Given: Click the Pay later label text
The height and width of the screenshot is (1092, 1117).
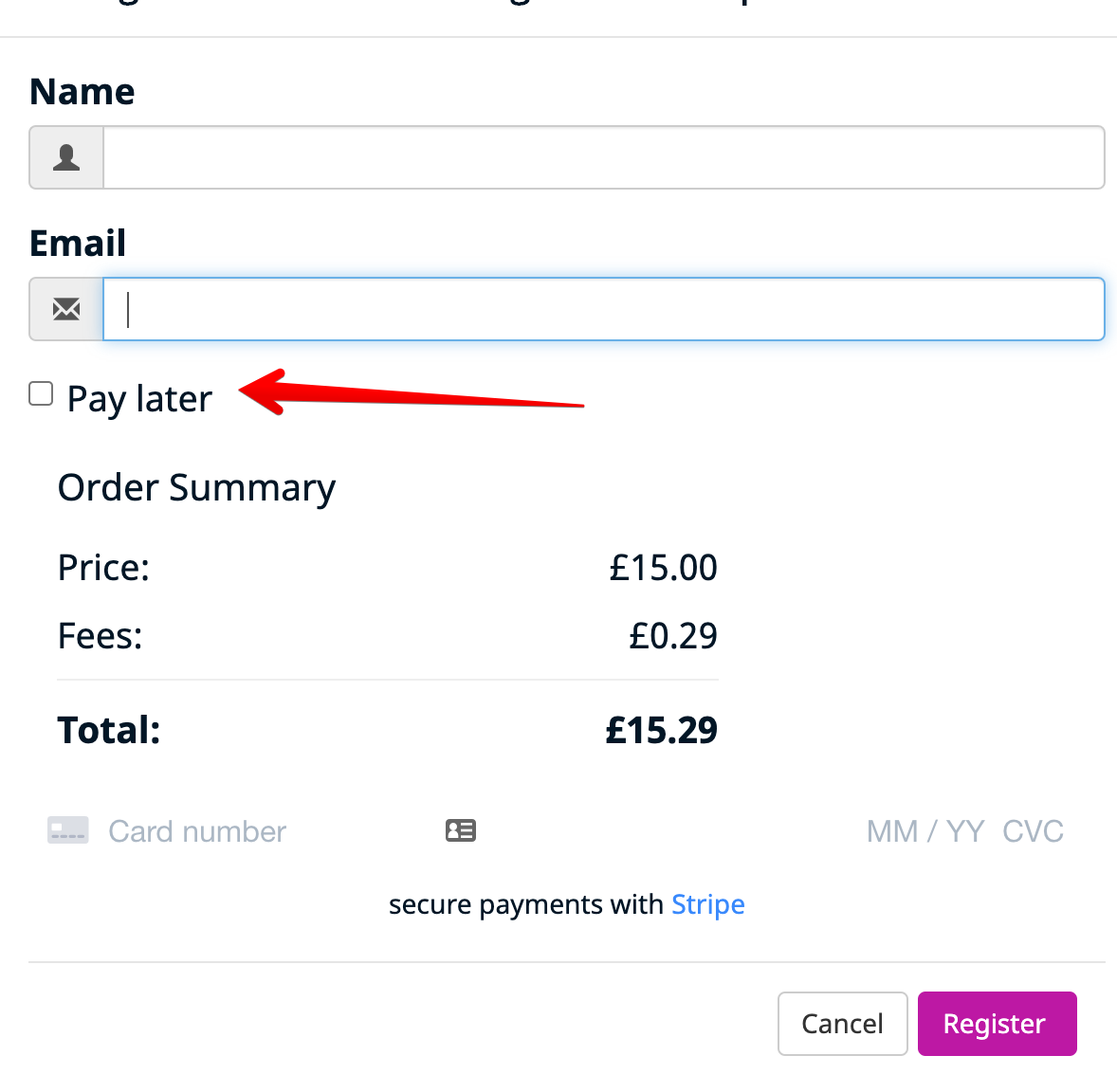Looking at the screenshot, I should 139,399.
